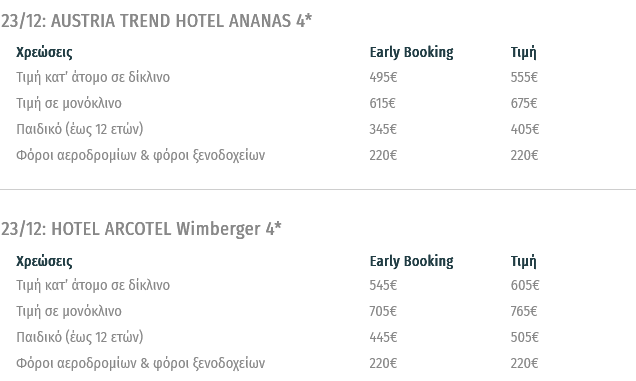This screenshot has width=636, height=381.
Task: Click the 345€ child early booking price
Action: (x=383, y=129)
